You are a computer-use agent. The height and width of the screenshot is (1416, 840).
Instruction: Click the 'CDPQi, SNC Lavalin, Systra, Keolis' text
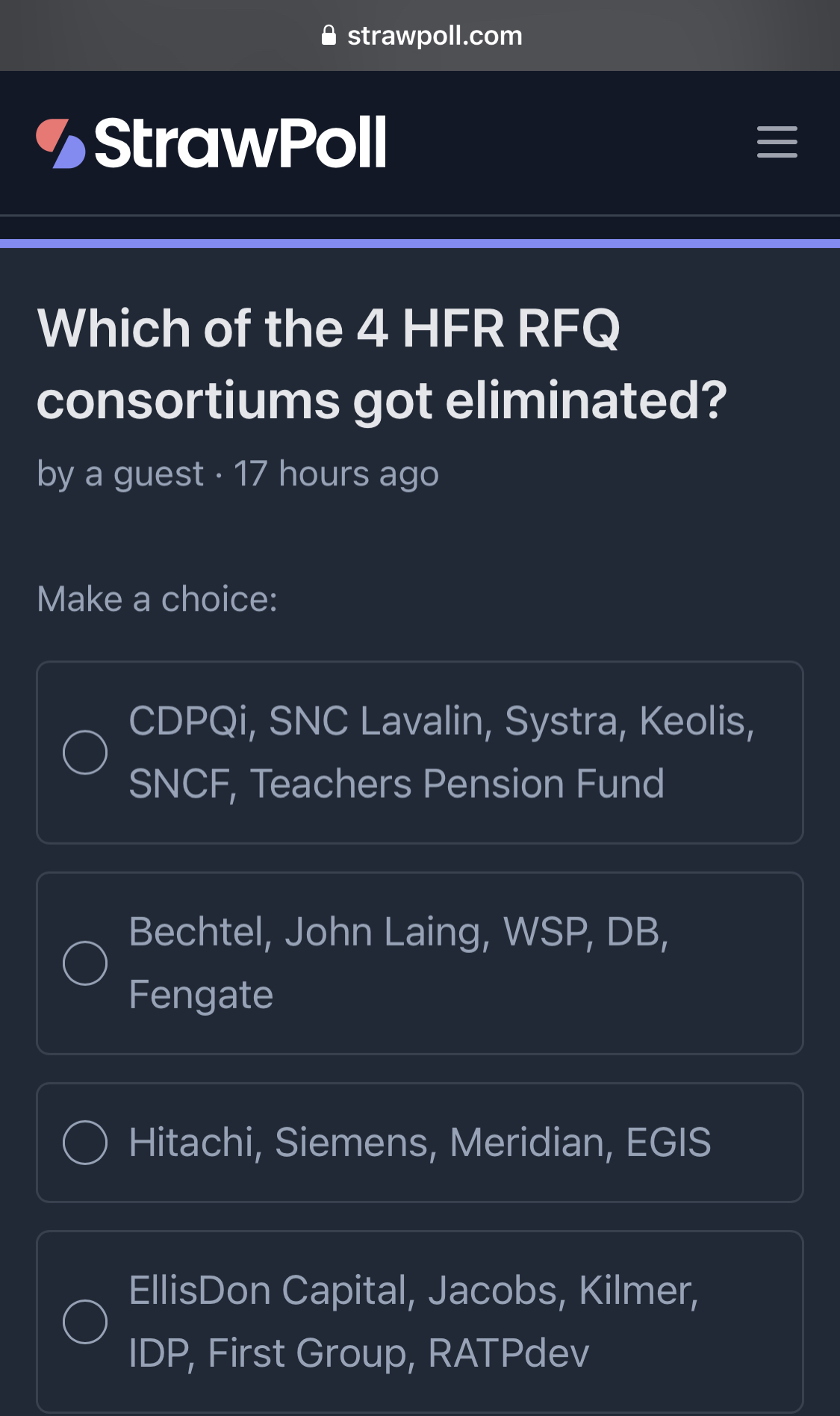(x=441, y=721)
